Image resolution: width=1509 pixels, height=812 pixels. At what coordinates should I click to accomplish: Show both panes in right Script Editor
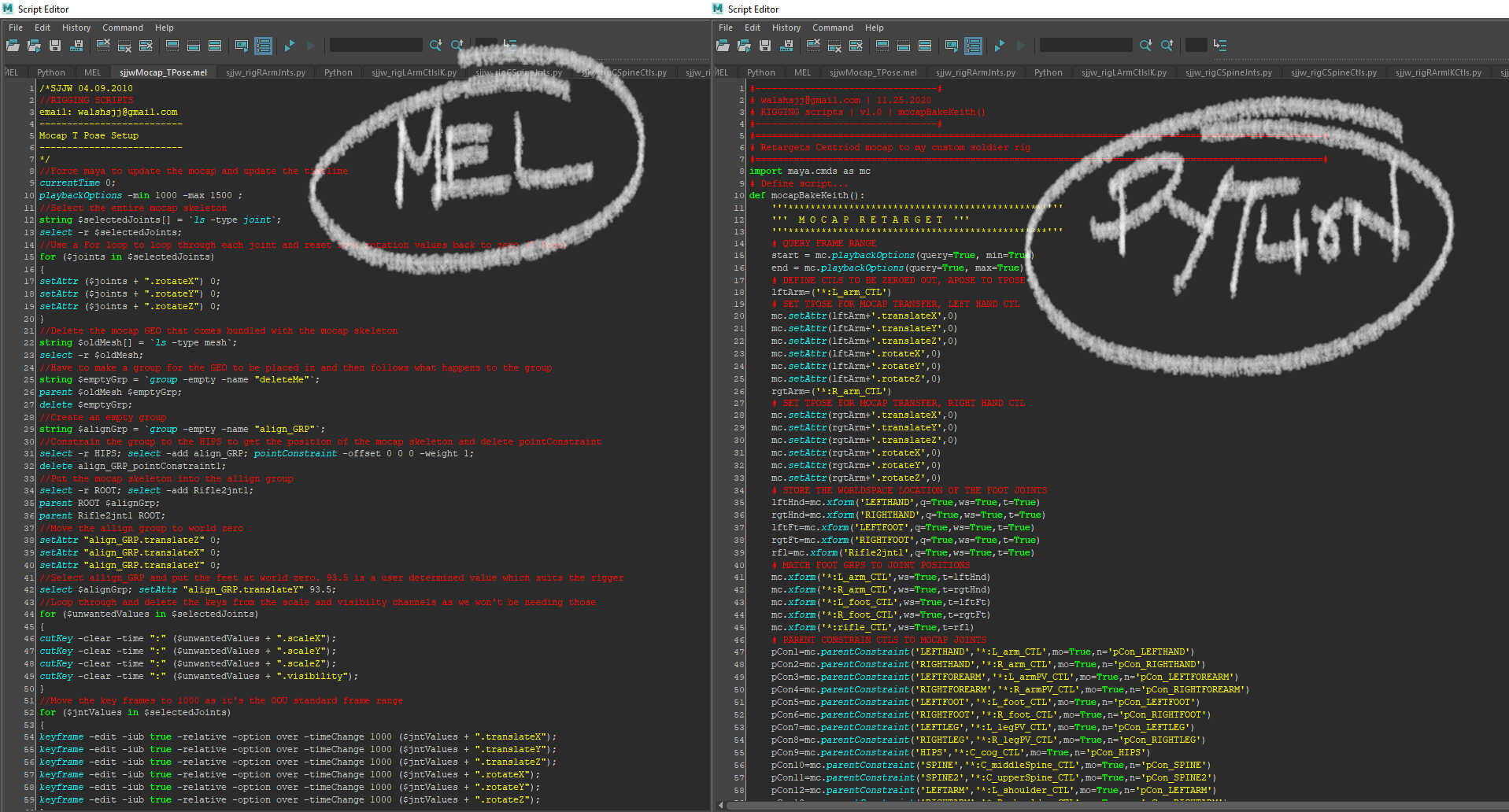click(x=925, y=46)
